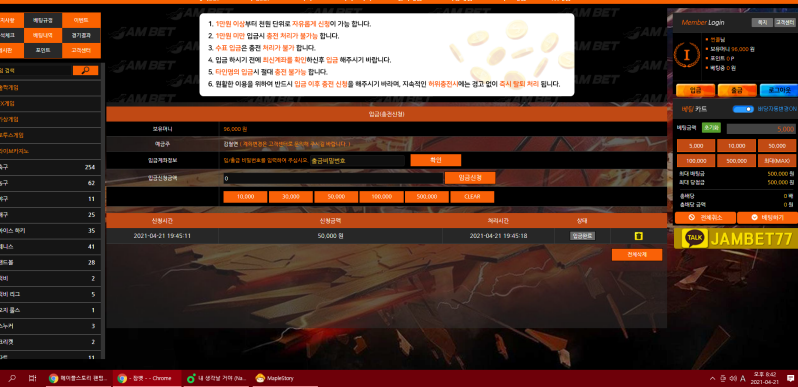798x387 pixels.
Task: Click the Windows taskbar search icon
Action: (12, 378)
